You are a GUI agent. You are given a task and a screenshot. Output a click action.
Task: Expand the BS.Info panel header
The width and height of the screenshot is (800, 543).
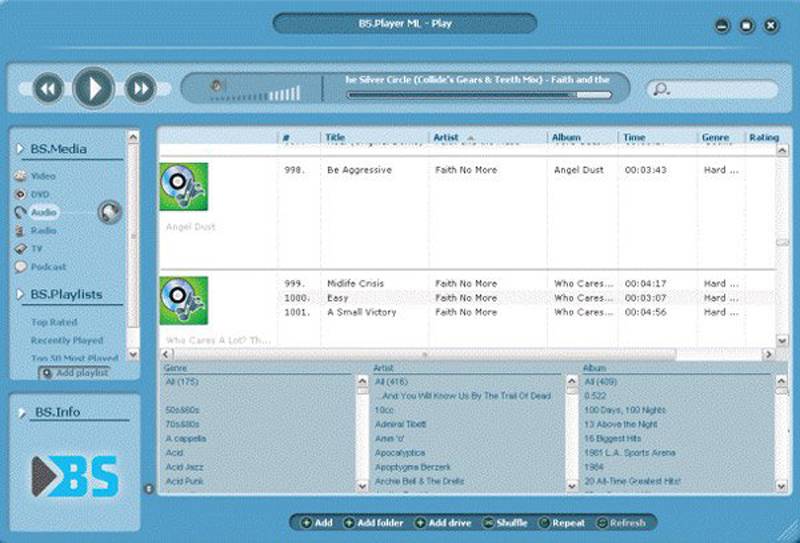(x=21, y=412)
